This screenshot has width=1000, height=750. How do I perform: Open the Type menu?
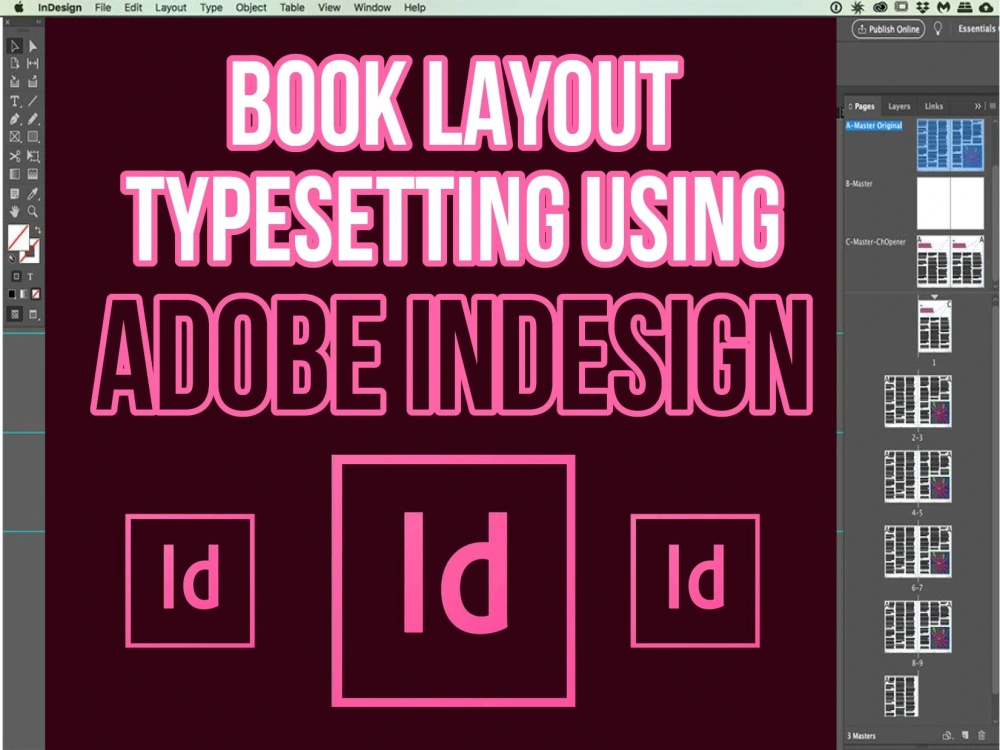[211, 8]
